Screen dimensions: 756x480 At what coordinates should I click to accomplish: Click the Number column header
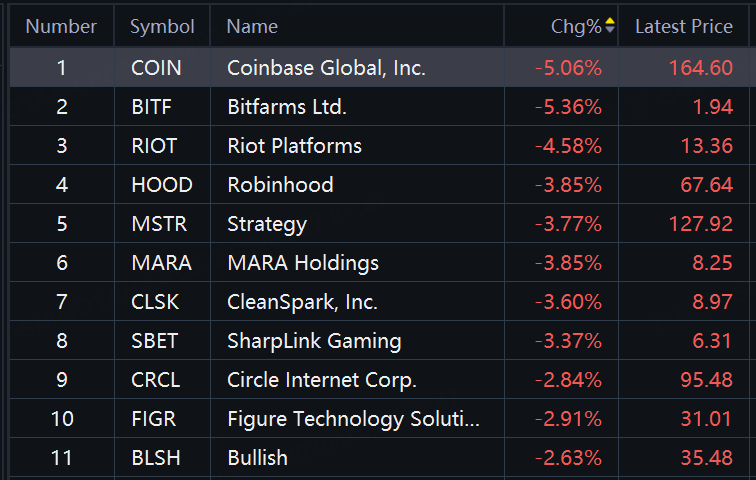pyautogui.click(x=61, y=26)
